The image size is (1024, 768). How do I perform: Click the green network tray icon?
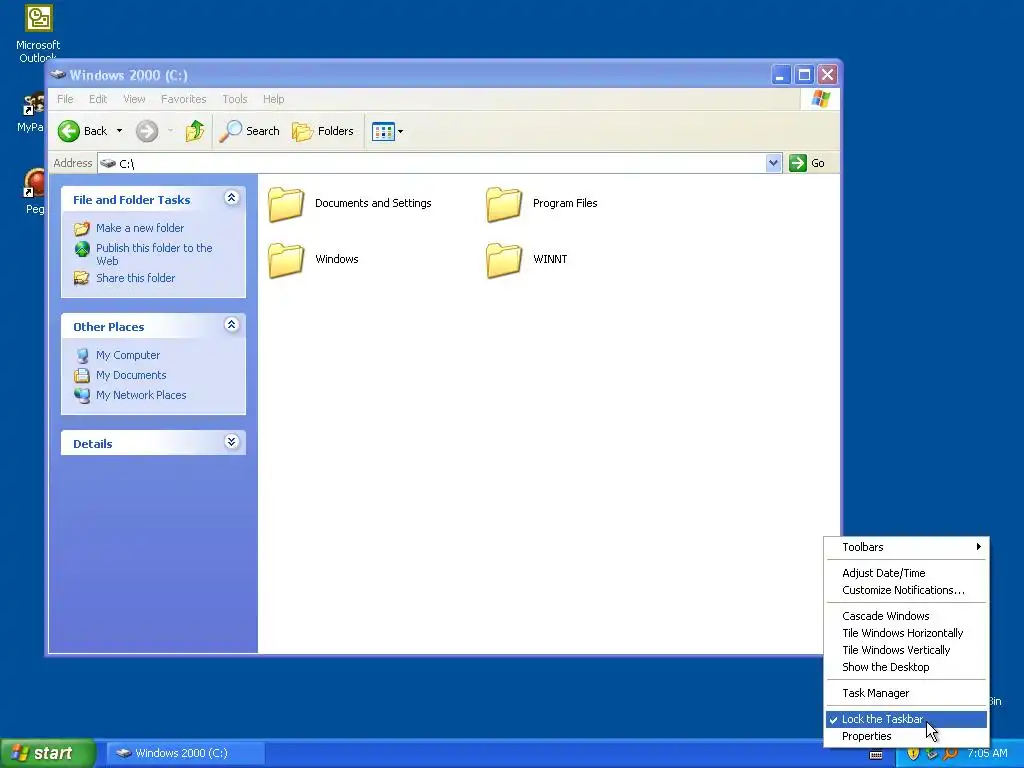coord(932,754)
